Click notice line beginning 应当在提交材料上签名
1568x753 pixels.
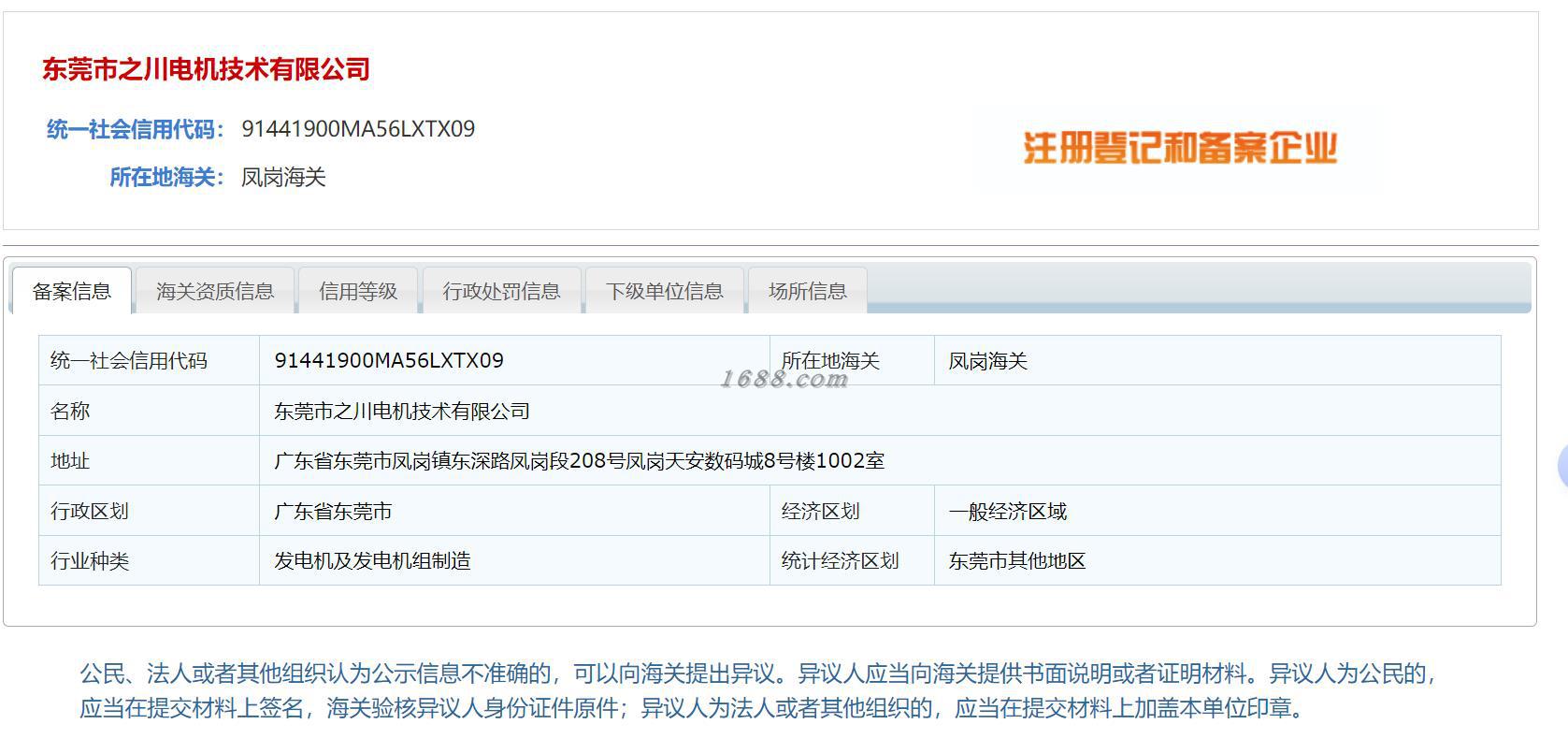point(692,708)
